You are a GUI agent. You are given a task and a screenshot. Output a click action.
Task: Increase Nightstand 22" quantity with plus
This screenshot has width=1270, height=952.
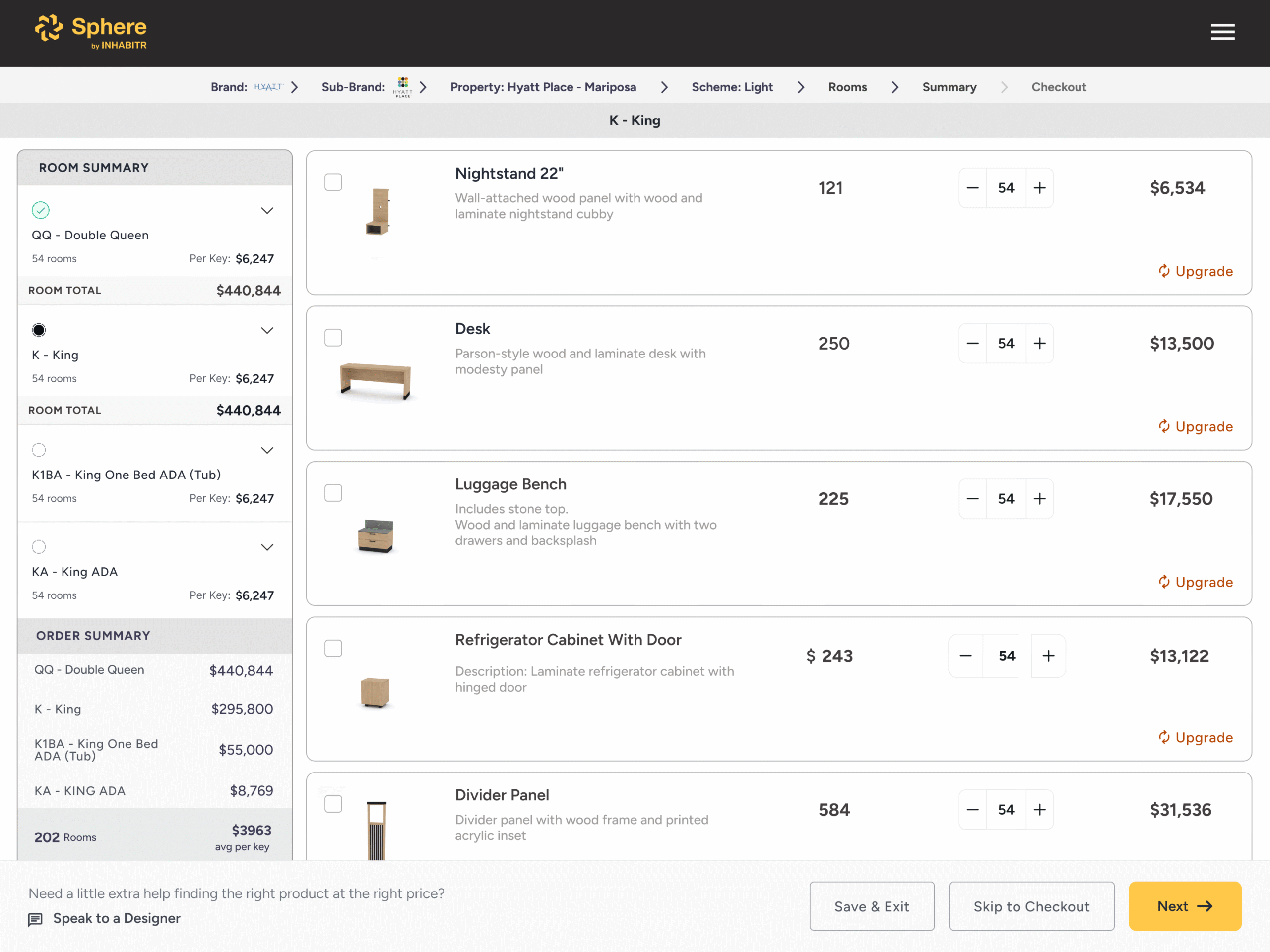[1039, 188]
